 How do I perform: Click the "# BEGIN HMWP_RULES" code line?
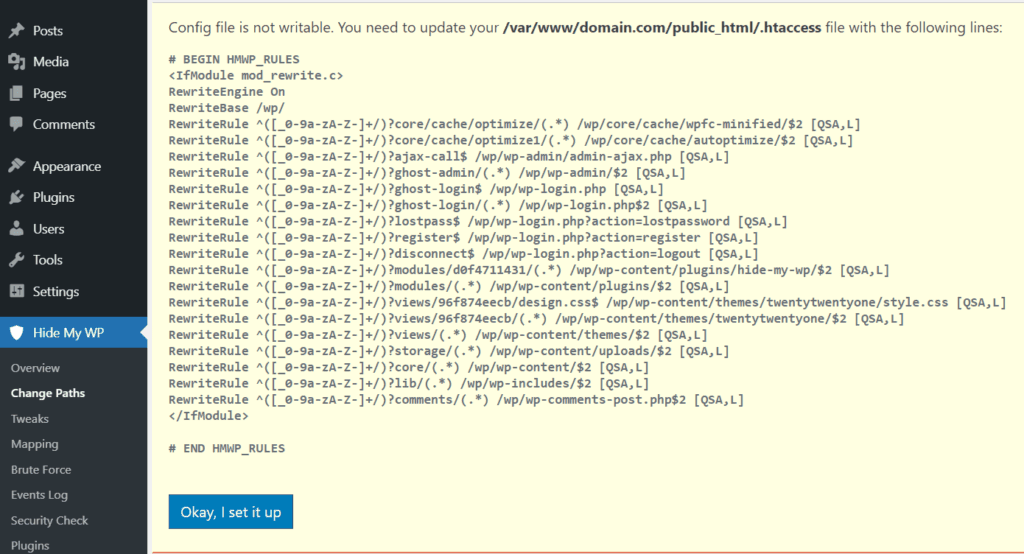pyautogui.click(x=234, y=59)
